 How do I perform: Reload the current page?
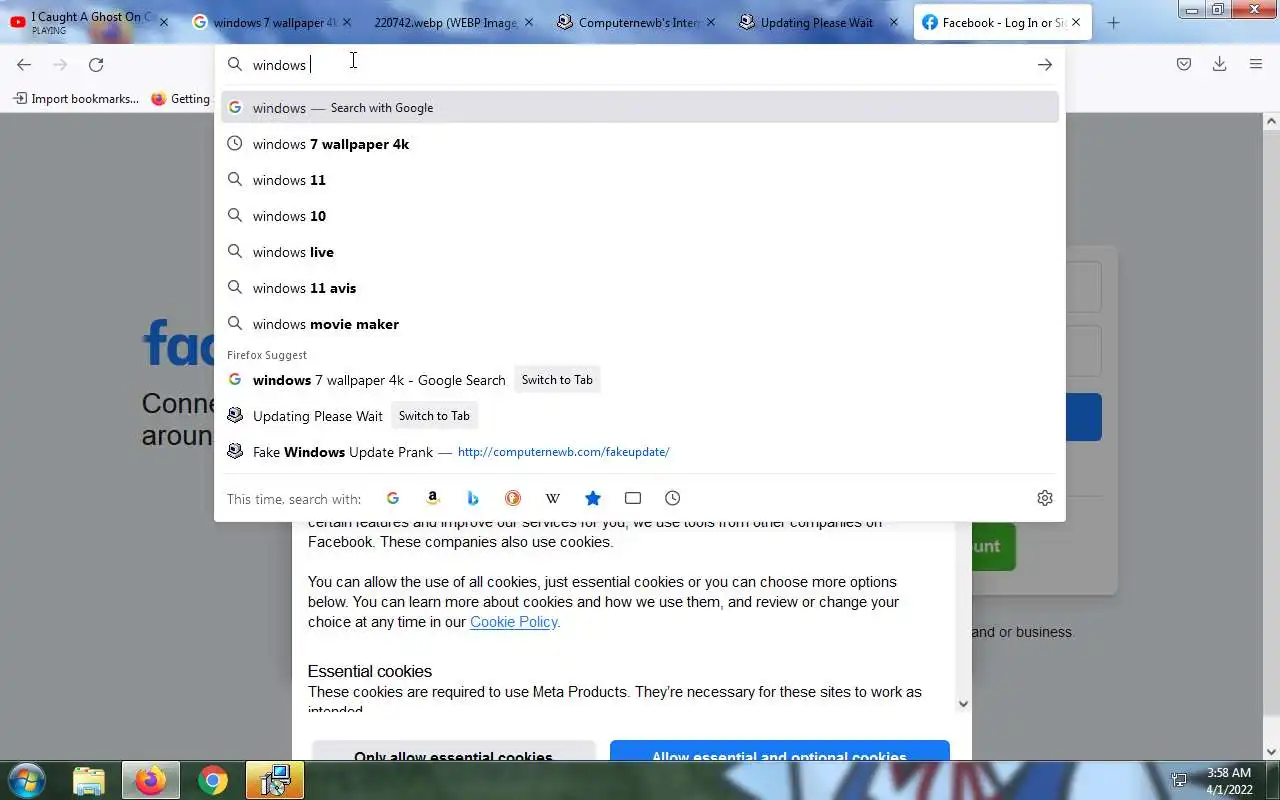coord(96,65)
